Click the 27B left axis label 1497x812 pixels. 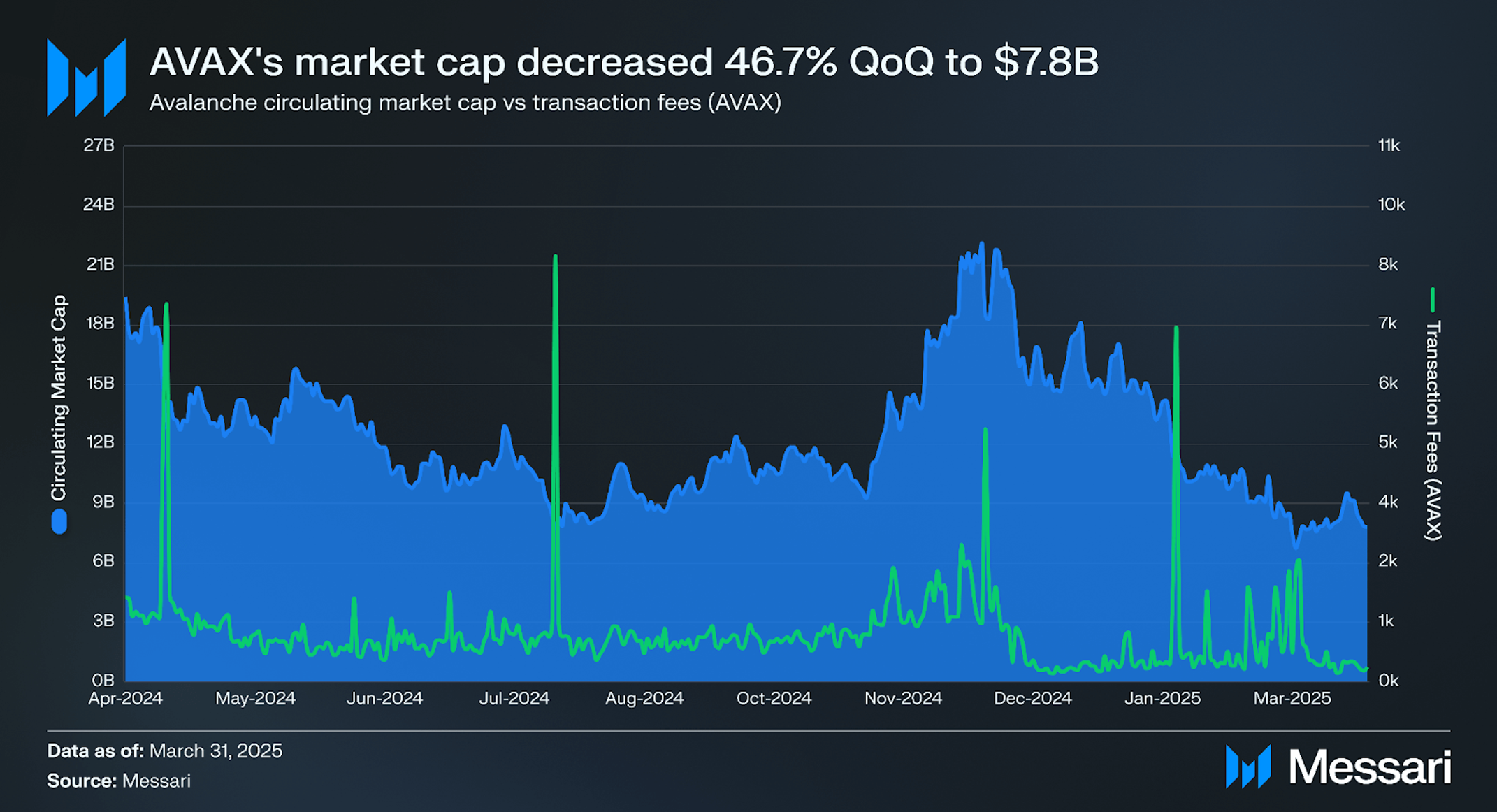click(x=99, y=145)
